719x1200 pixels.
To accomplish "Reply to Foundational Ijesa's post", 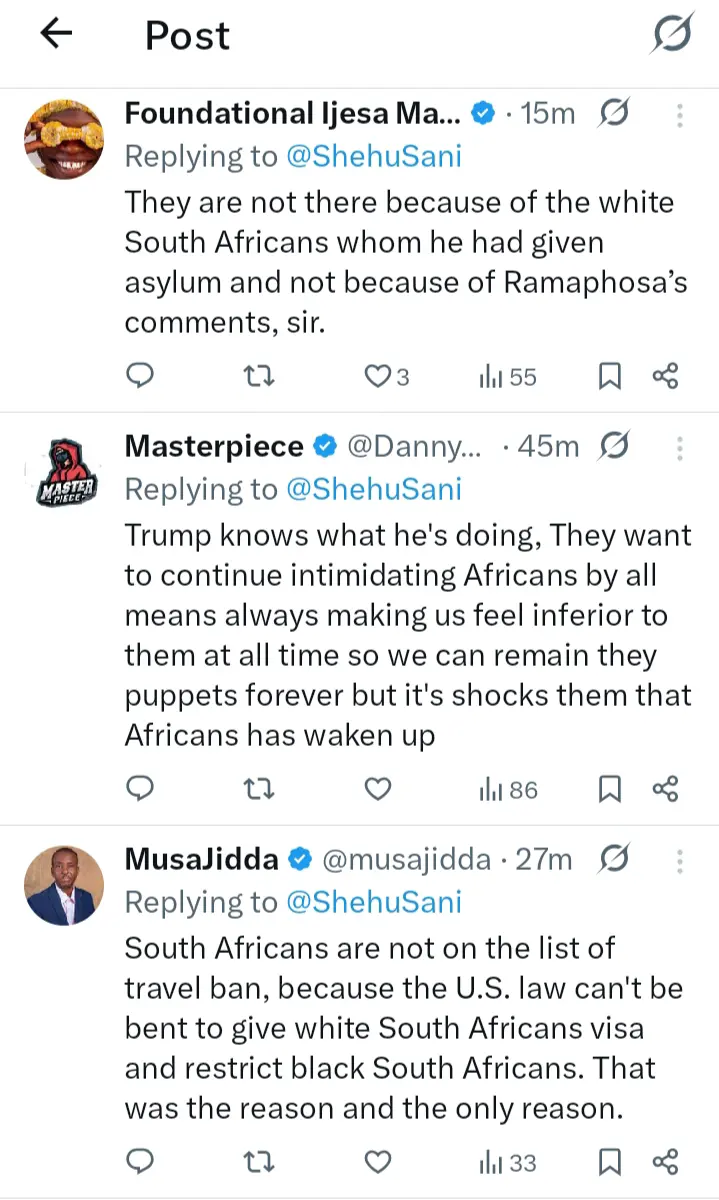I will tap(141, 376).
